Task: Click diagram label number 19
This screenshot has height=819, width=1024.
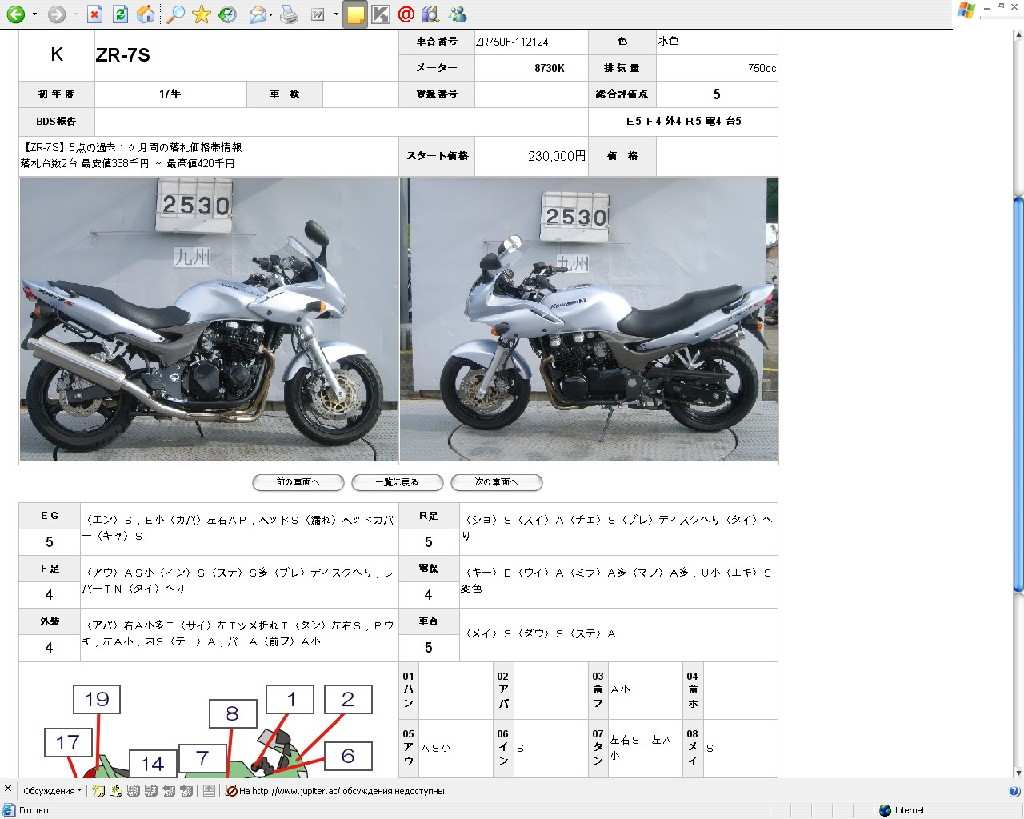Action: click(97, 699)
